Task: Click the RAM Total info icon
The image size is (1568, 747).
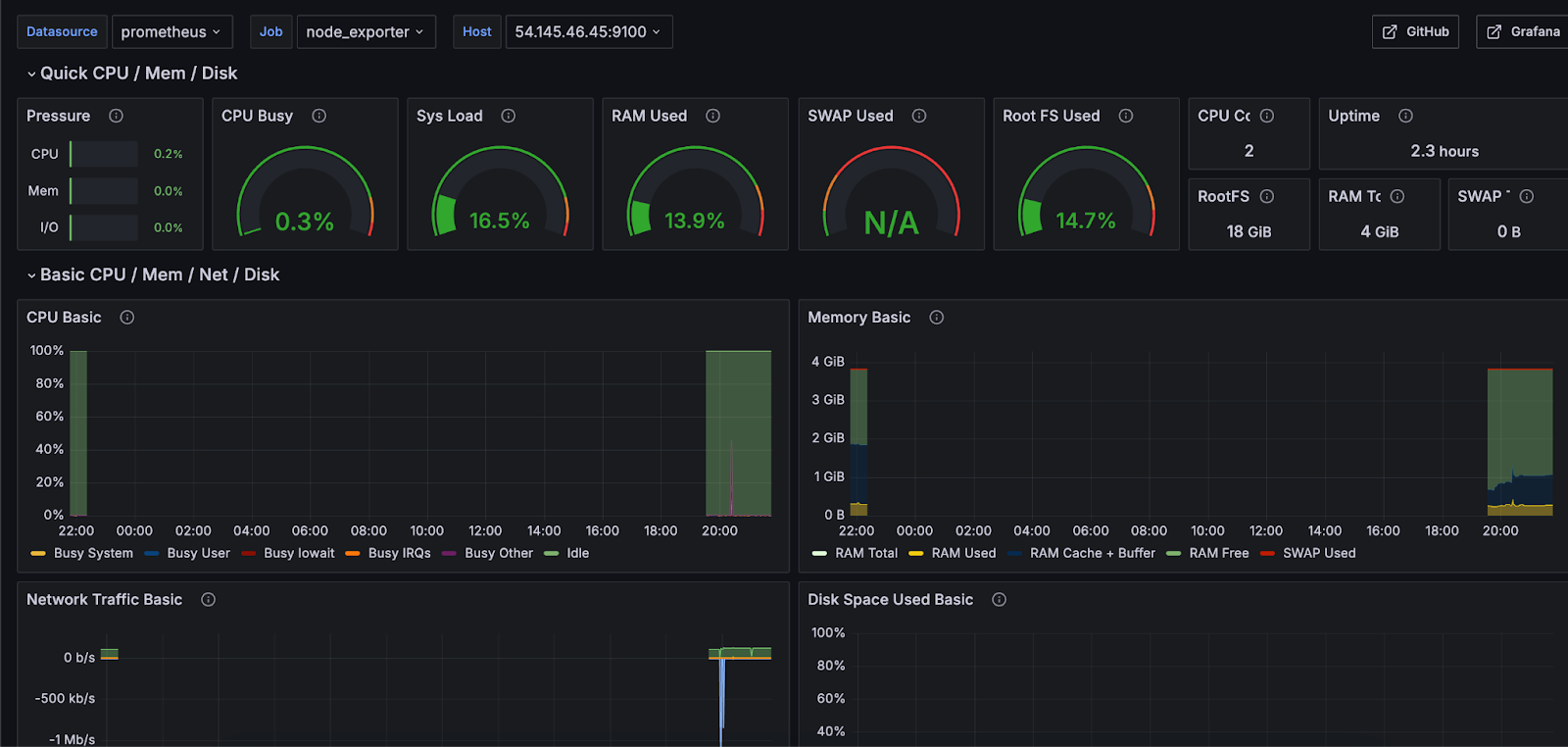Action: (1397, 196)
